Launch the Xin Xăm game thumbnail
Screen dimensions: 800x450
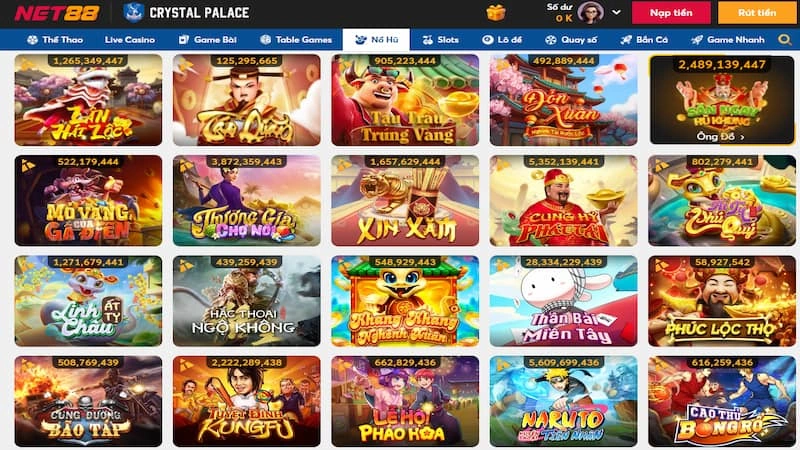405,201
